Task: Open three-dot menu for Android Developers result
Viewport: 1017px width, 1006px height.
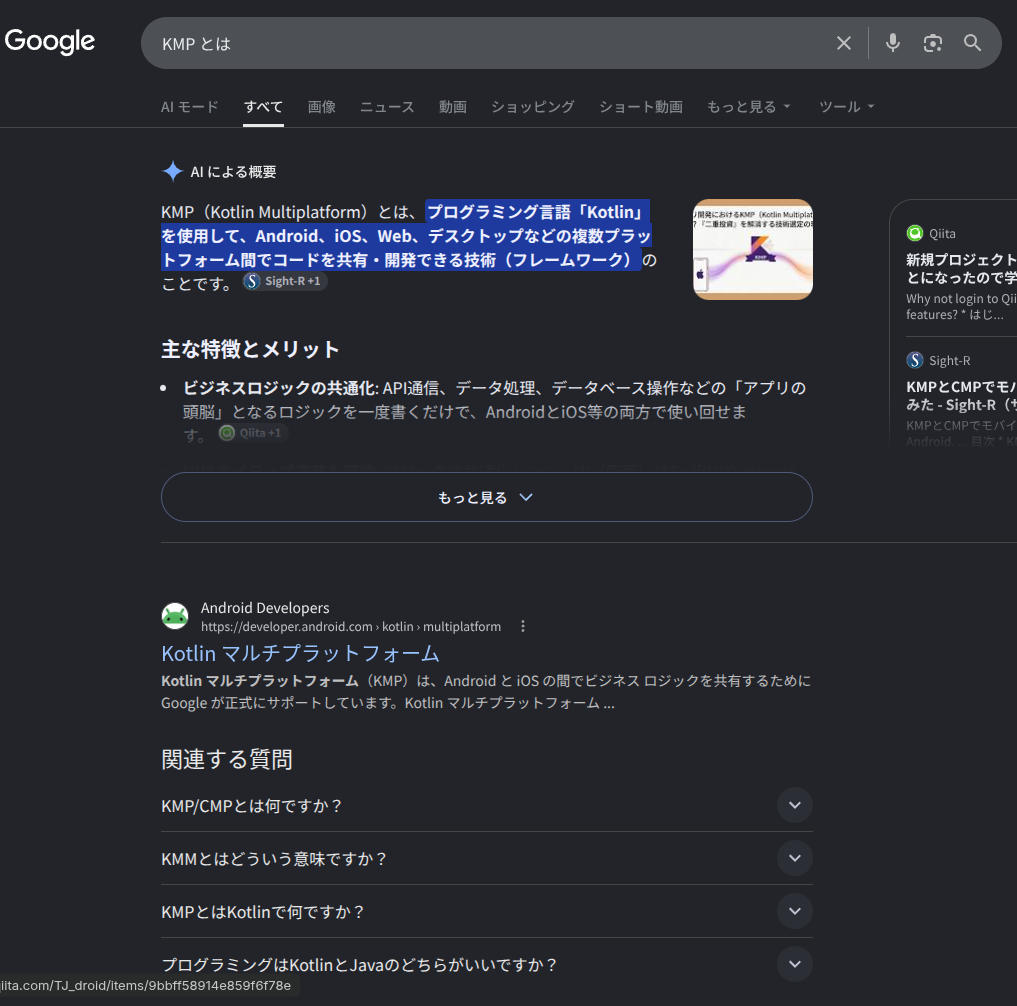Action: tap(523, 626)
